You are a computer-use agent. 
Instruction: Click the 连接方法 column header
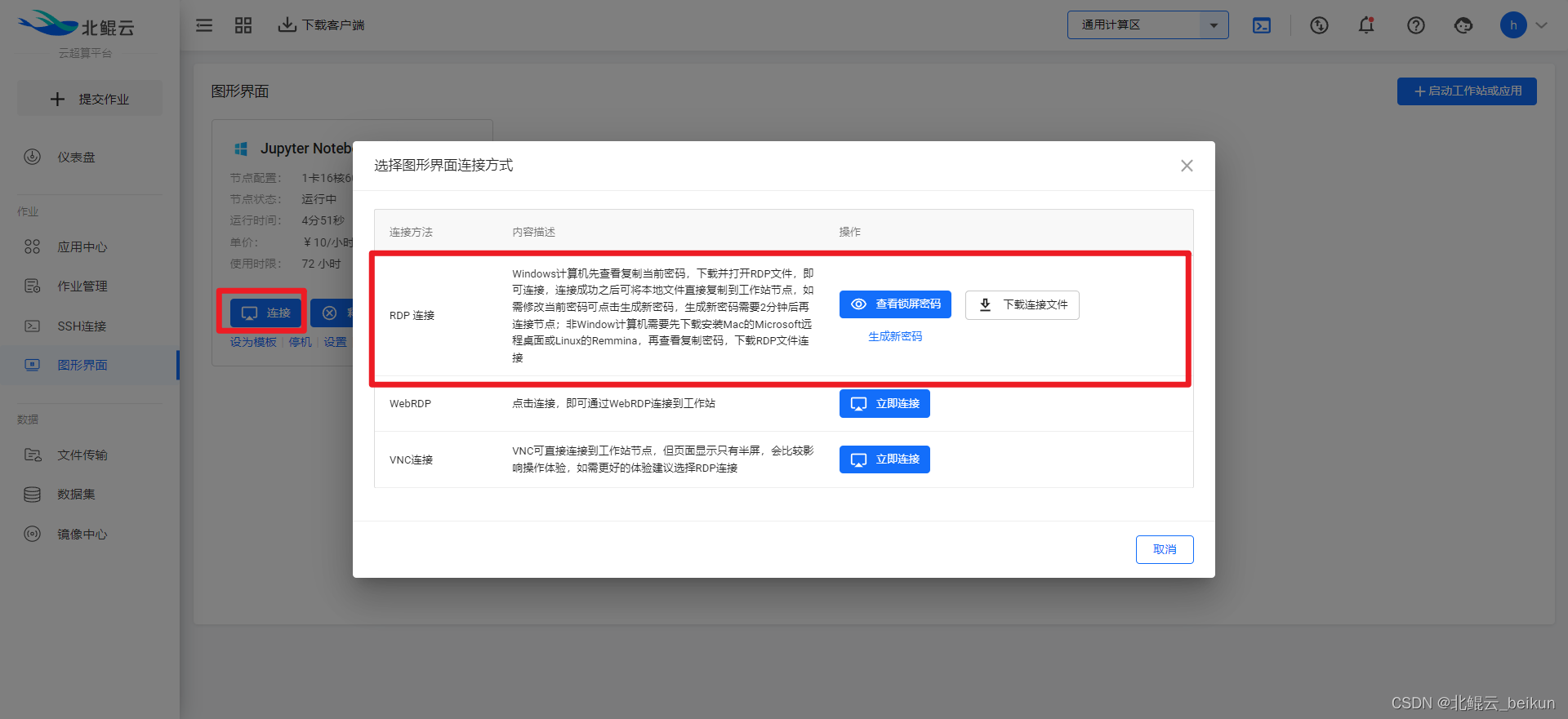click(x=411, y=232)
